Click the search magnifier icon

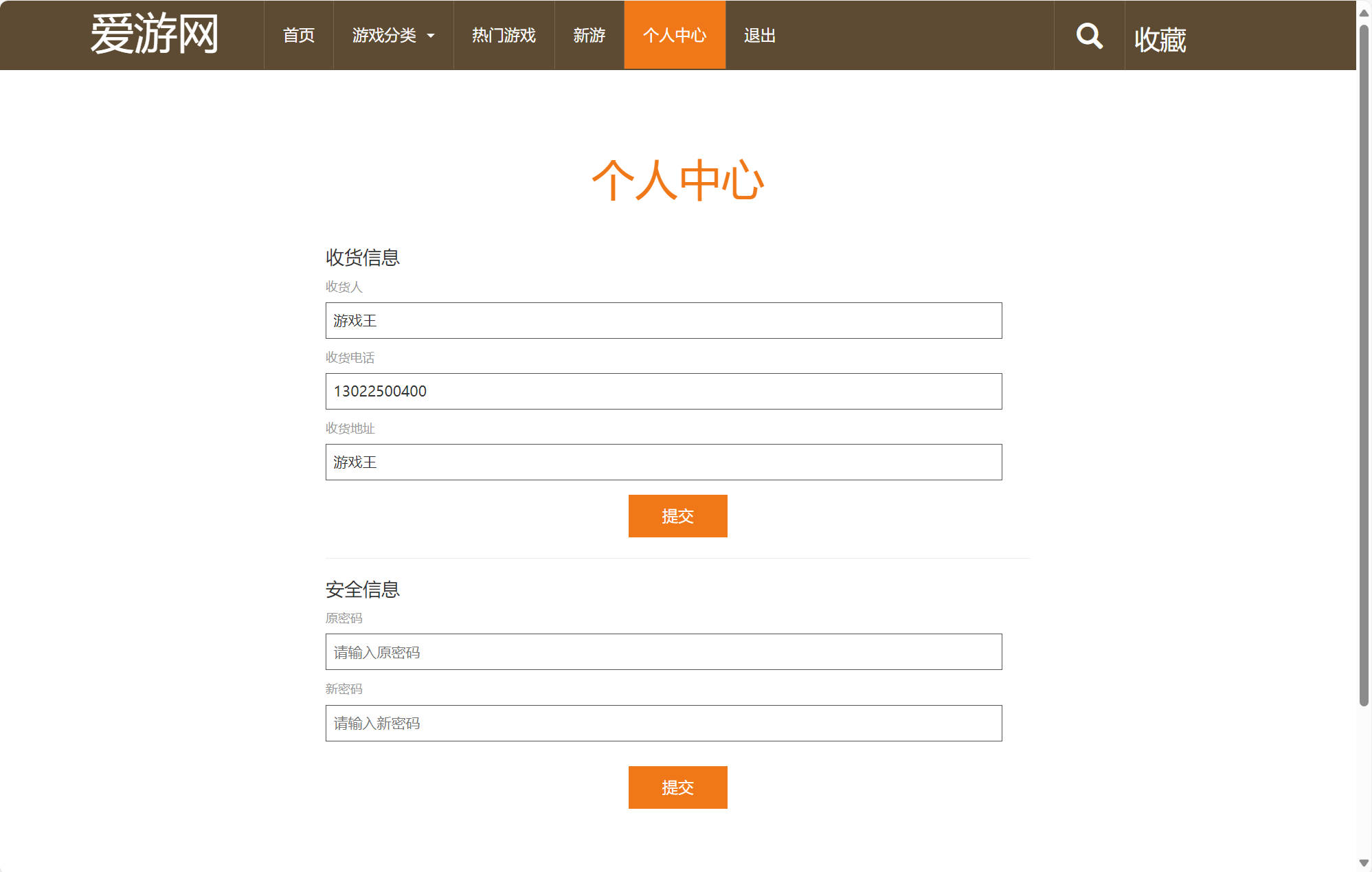click(1090, 35)
